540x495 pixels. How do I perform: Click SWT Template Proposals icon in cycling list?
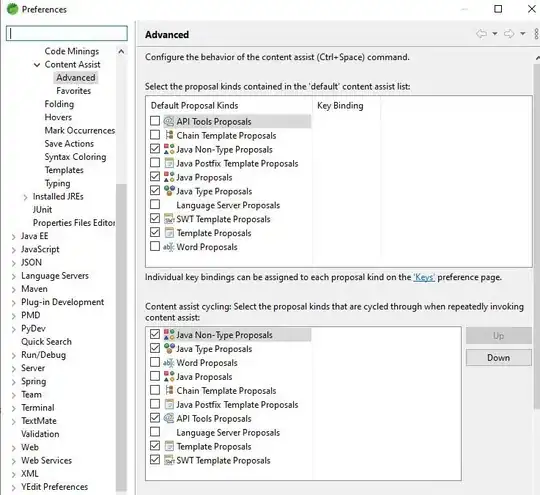pyautogui.click(x=169, y=460)
